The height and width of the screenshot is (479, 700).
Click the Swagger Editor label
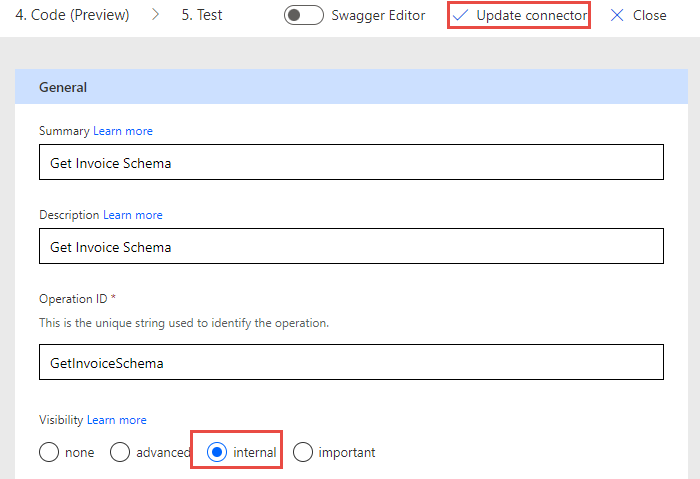[x=378, y=16]
